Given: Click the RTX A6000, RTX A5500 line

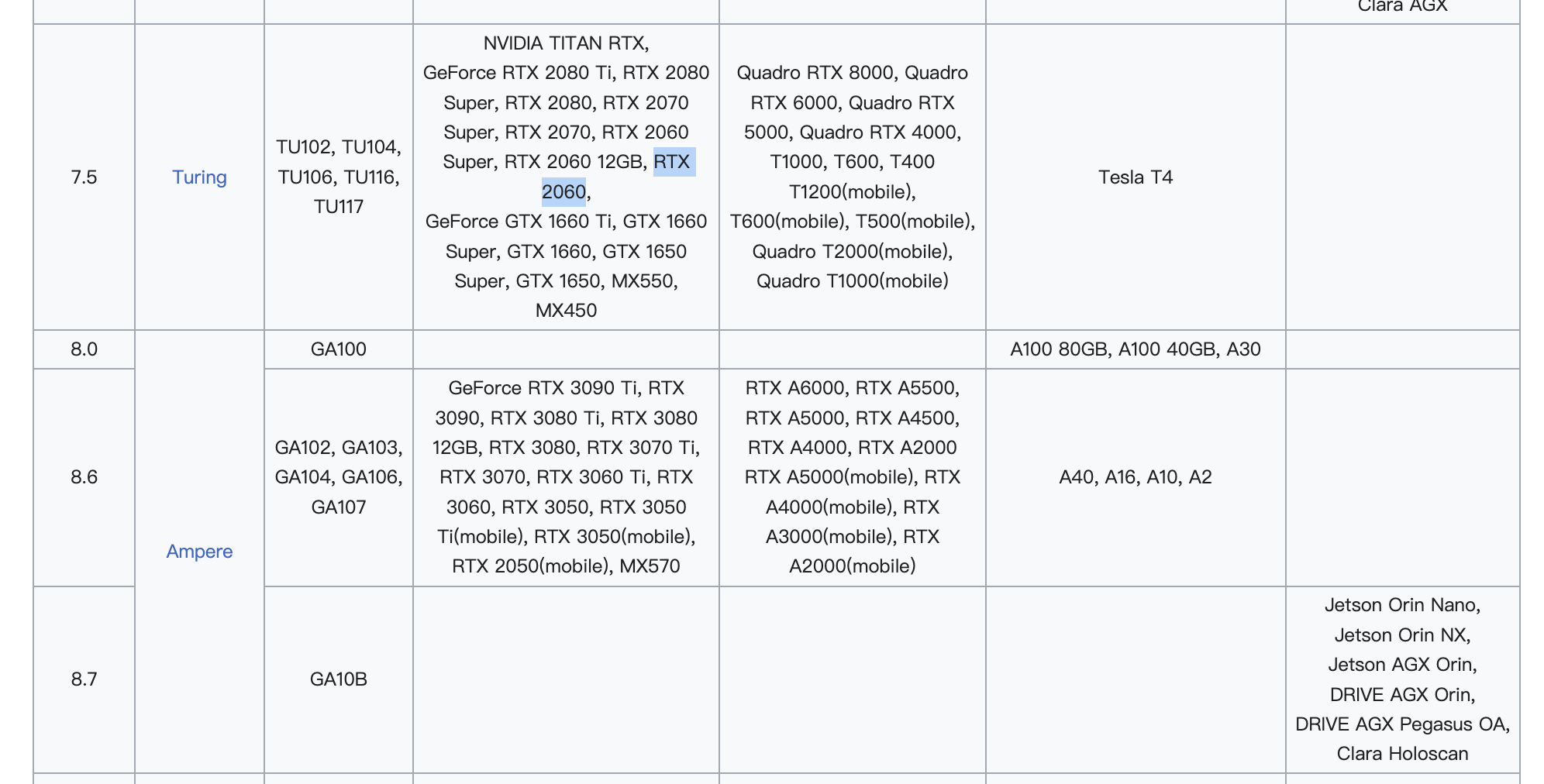Looking at the screenshot, I should [x=852, y=388].
